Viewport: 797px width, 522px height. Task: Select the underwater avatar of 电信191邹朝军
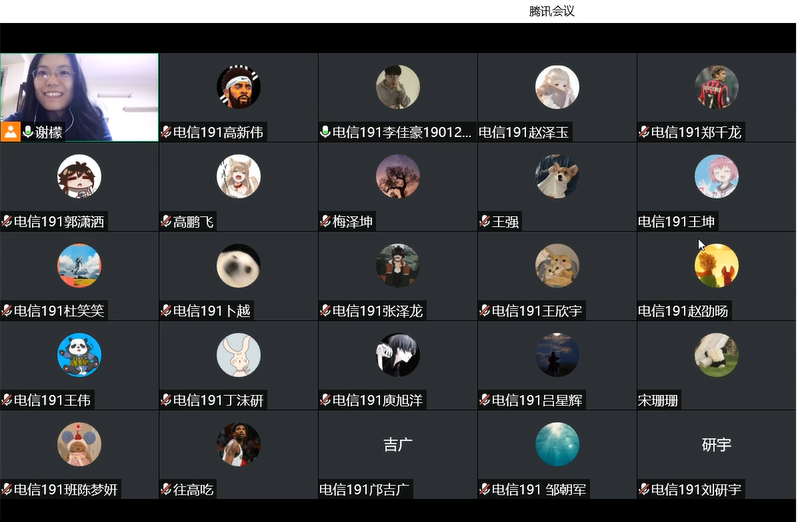557,444
